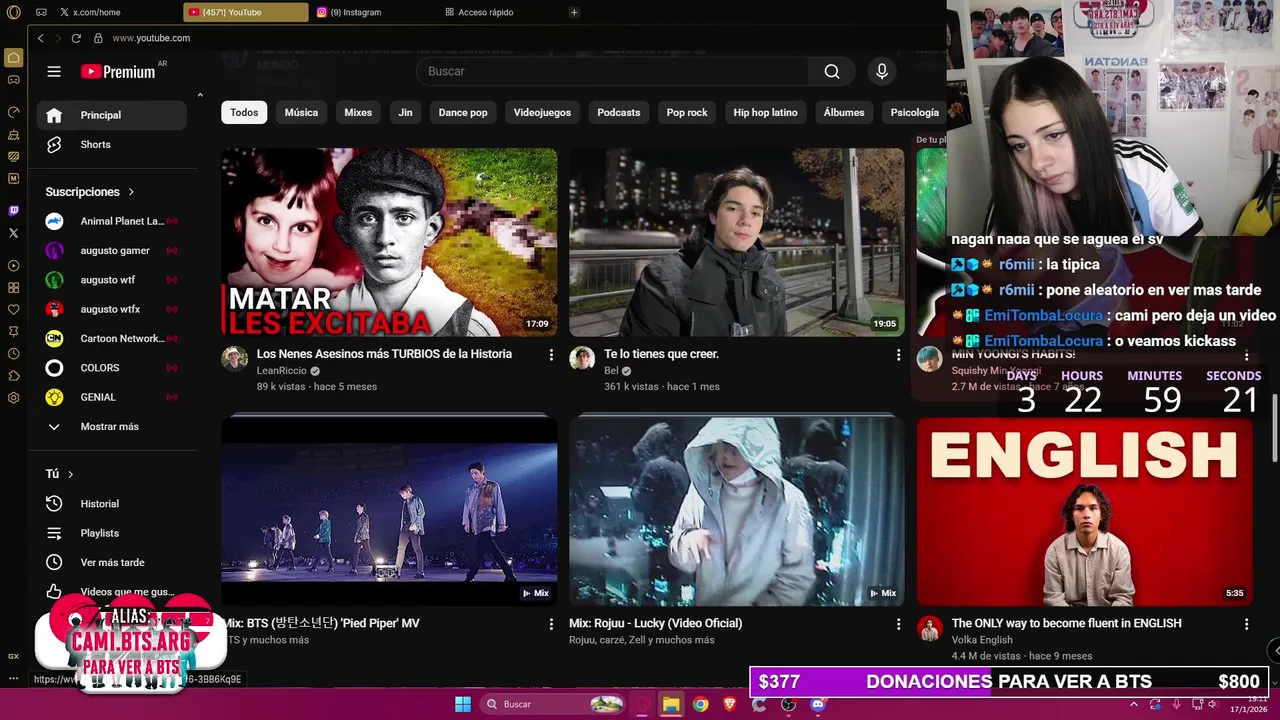Open the GENIAL subscription channel
The image size is (1280, 720).
click(112, 397)
